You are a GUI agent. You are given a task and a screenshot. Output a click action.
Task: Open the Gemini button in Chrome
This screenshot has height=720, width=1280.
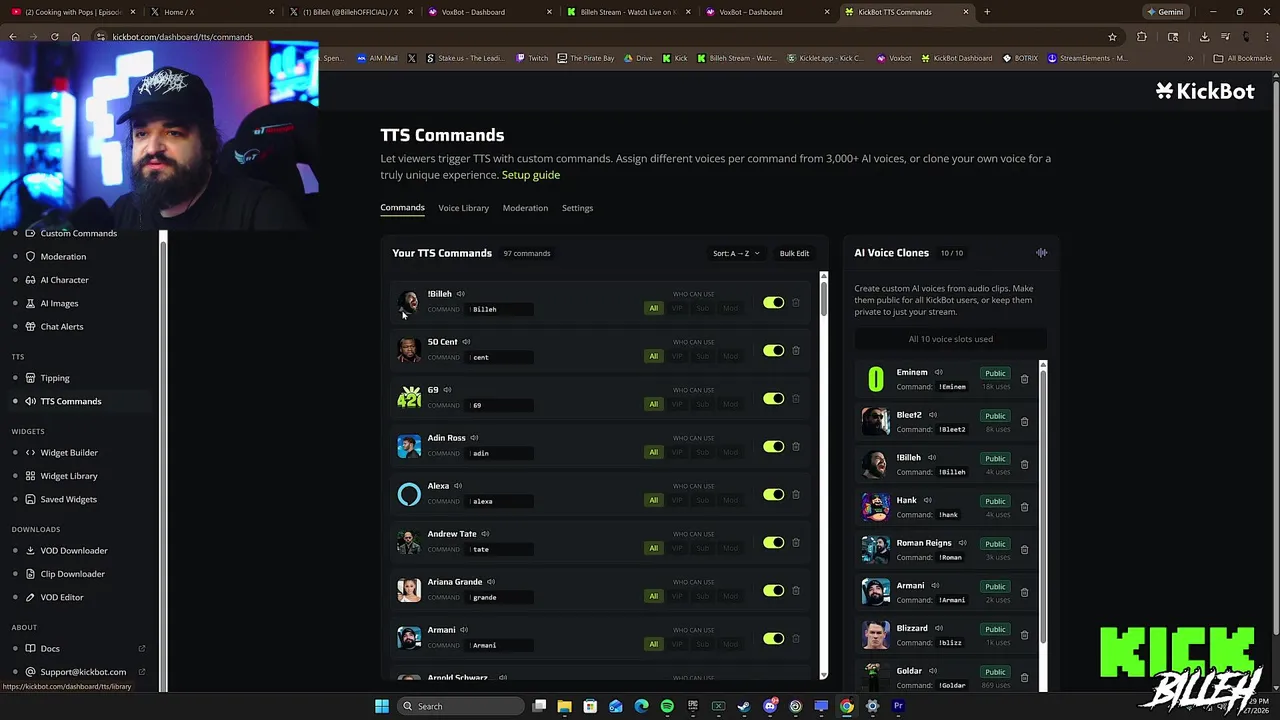click(1165, 12)
